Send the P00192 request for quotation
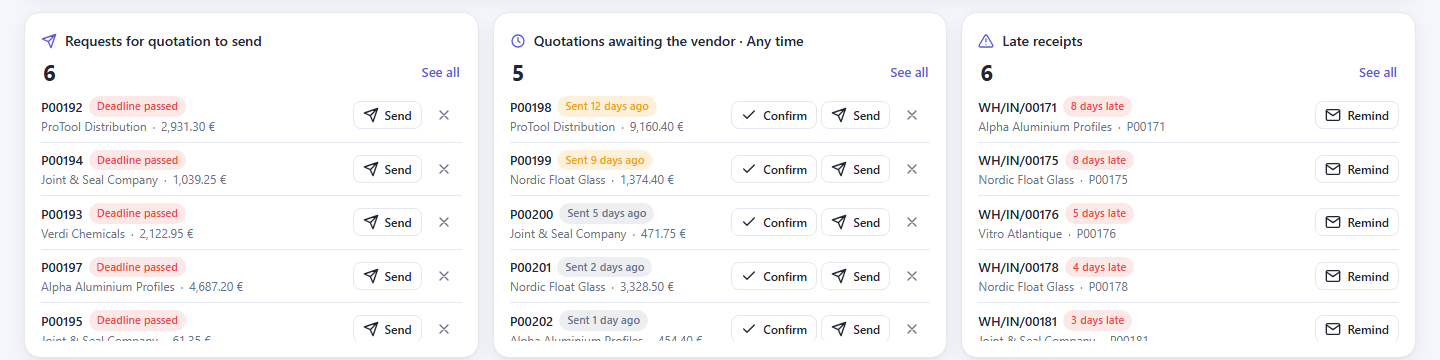Viewport: 1440px width, 360px height. [387, 115]
